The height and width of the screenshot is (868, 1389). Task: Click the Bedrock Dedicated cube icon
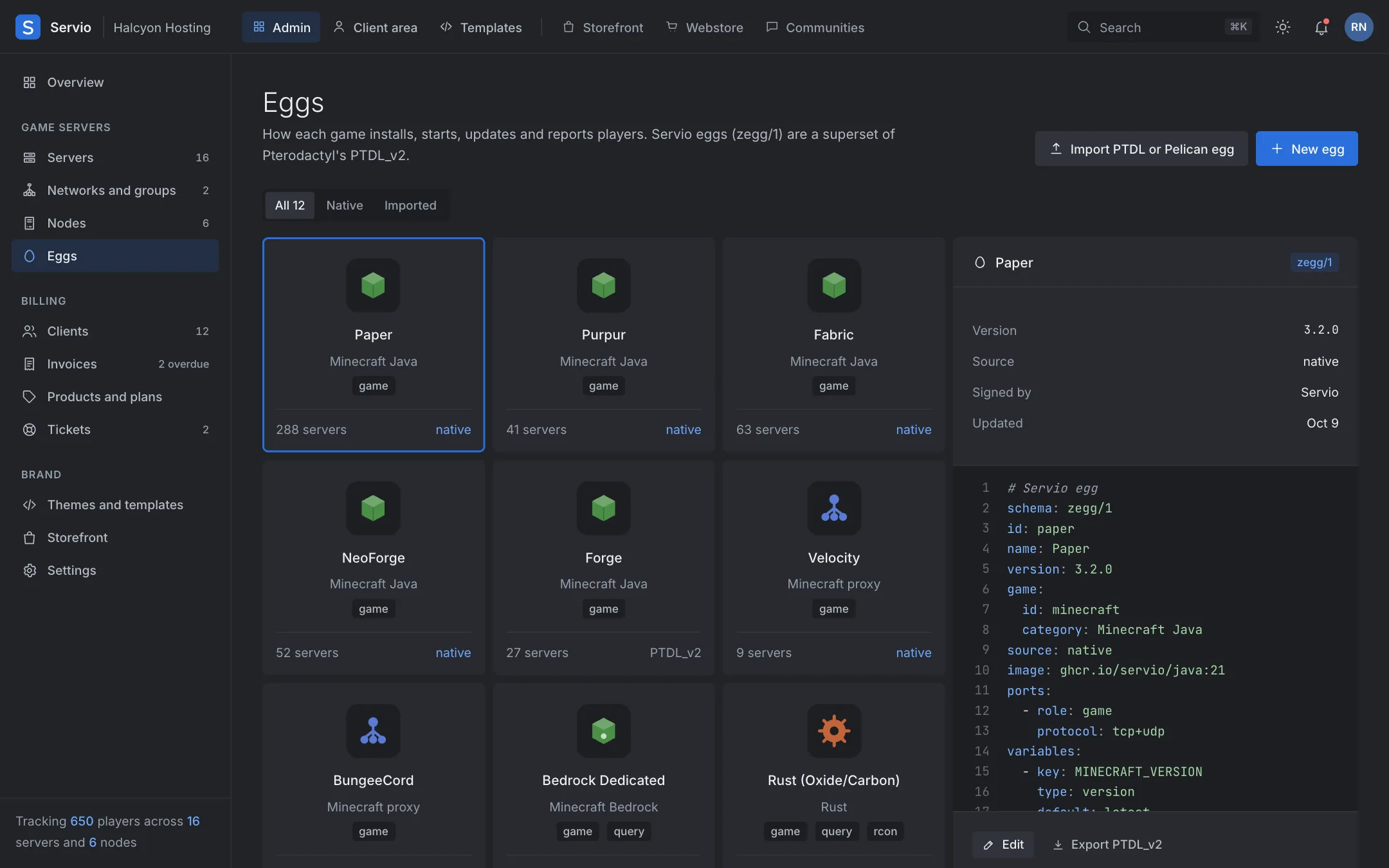[x=603, y=731]
